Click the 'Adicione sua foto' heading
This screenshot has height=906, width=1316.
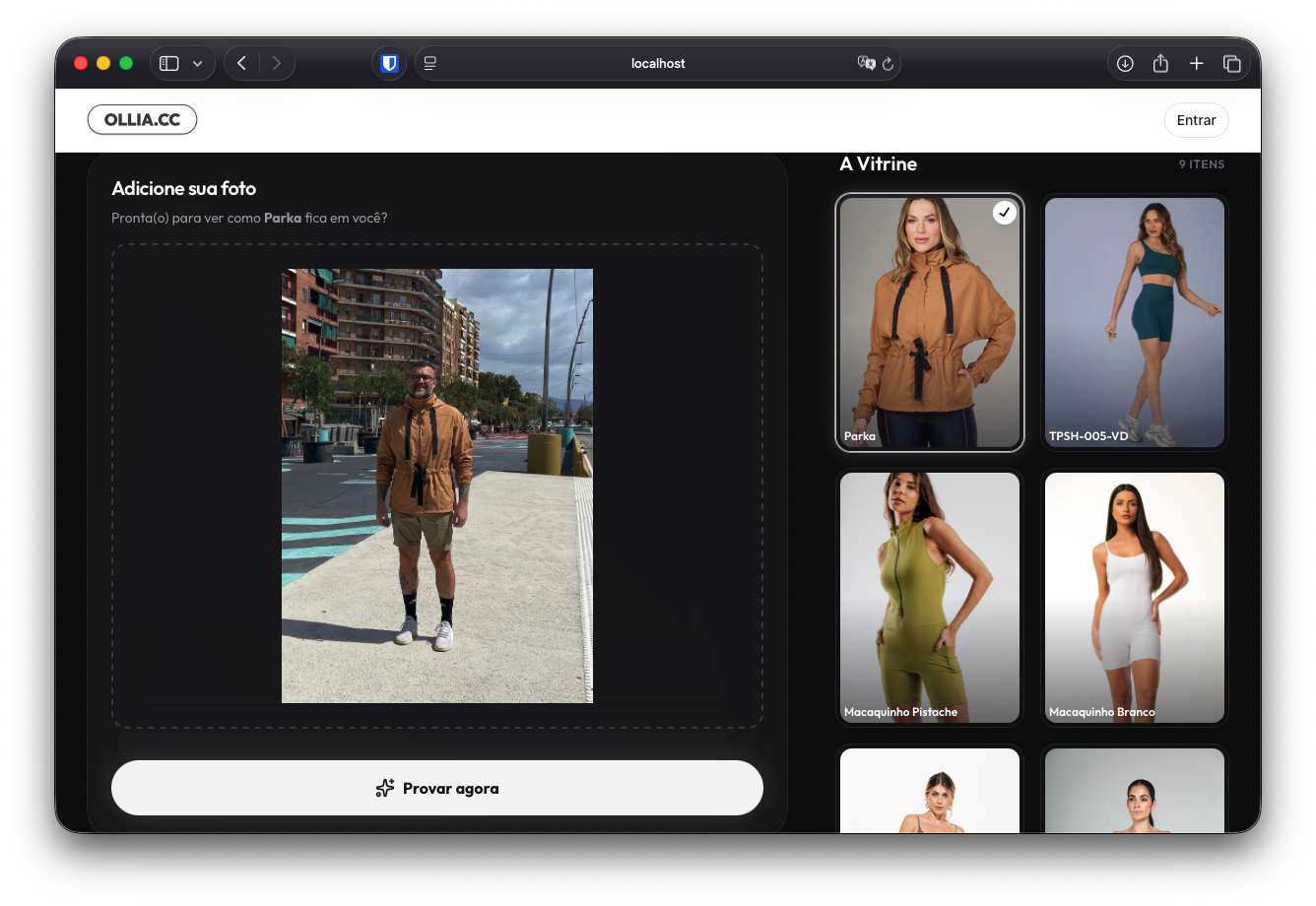[184, 188]
